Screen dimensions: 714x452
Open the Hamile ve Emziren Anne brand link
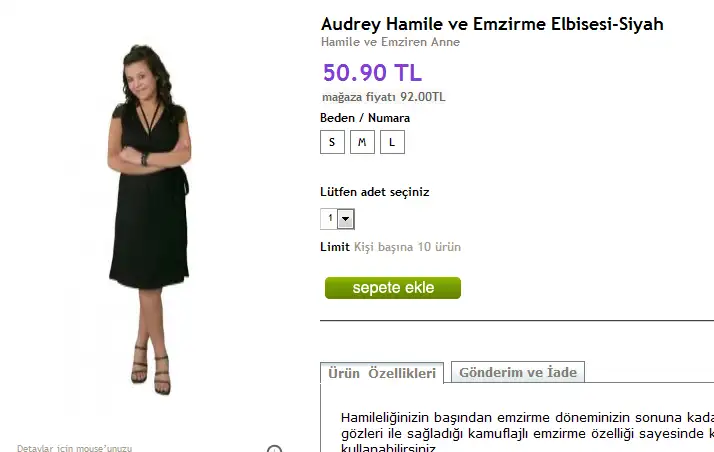(390, 42)
